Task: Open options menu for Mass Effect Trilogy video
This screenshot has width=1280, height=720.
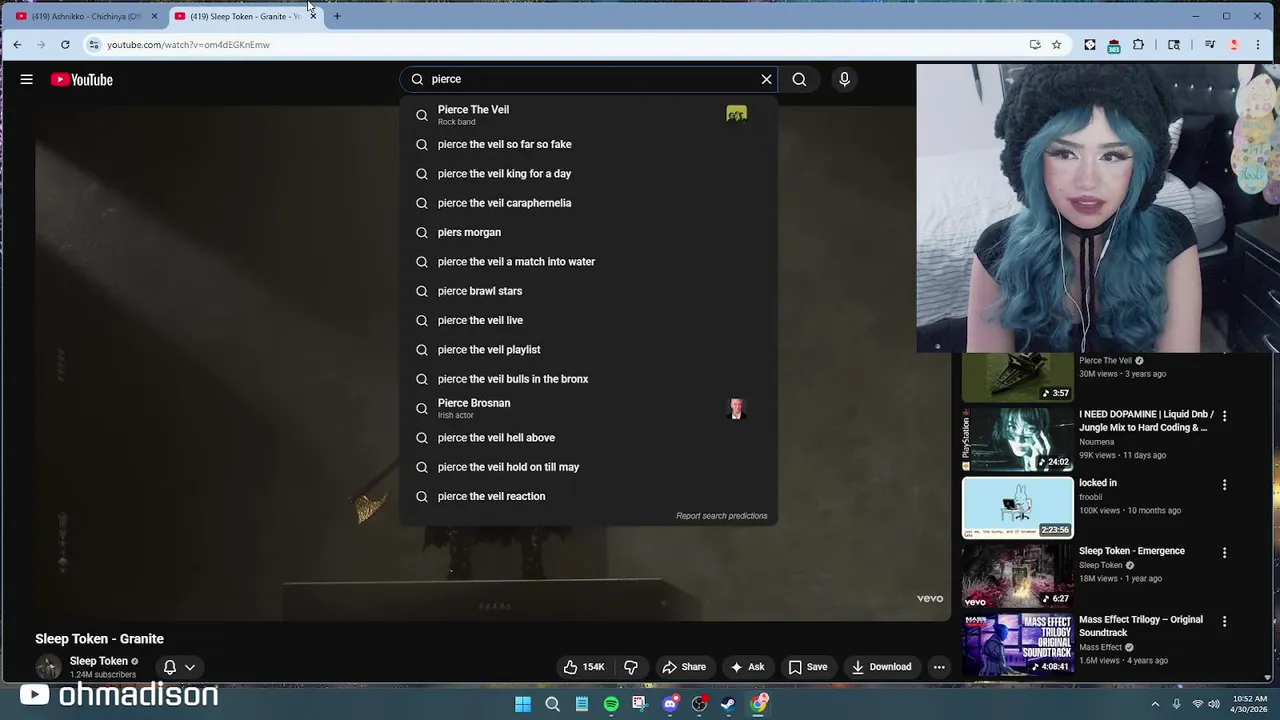Action: point(1224,622)
